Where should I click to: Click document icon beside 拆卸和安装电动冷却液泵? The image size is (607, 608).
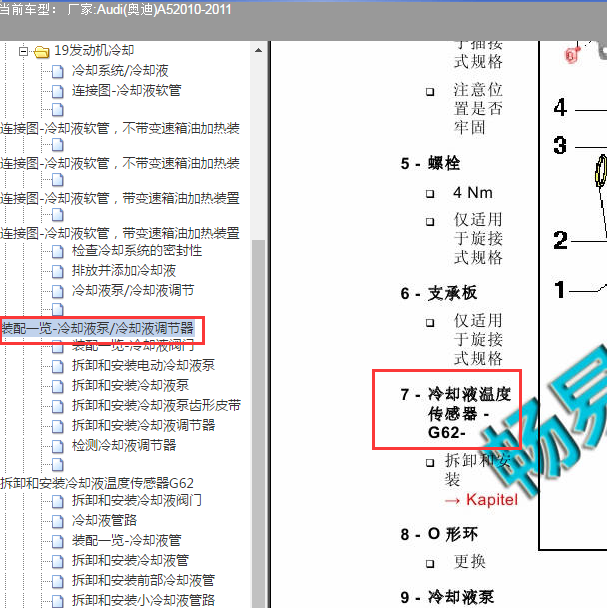coord(58,366)
